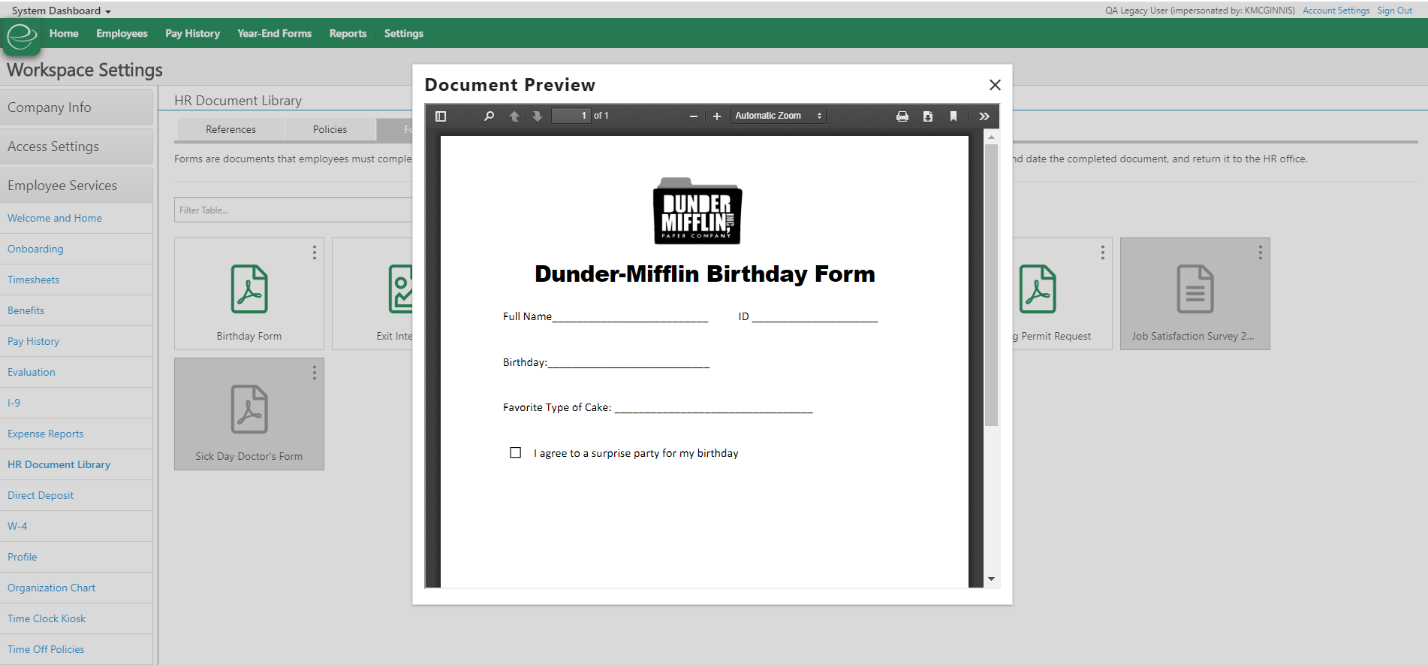Open Birthday Form card options menu
The height and width of the screenshot is (665, 1428).
click(x=314, y=252)
